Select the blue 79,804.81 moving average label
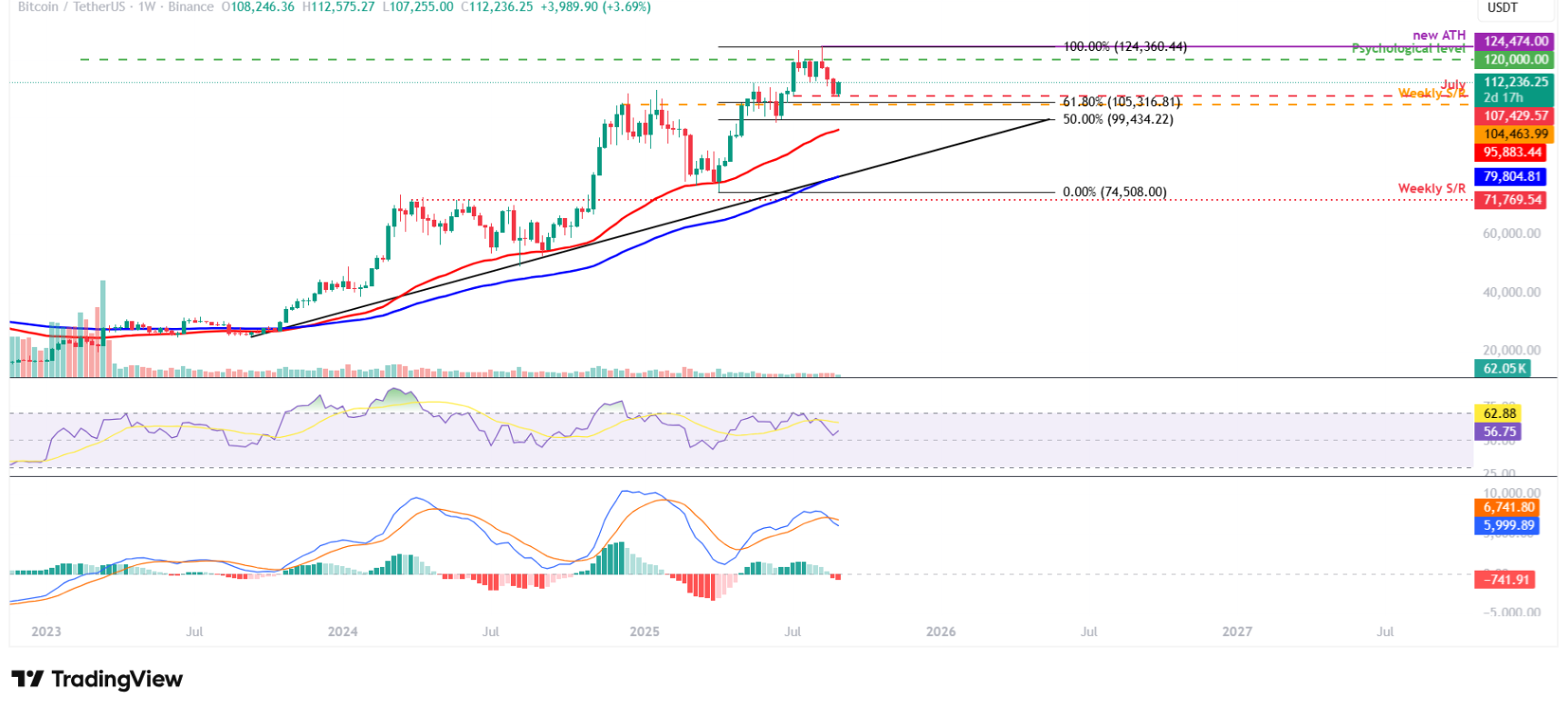The width and height of the screenshot is (1568, 707). [x=1512, y=176]
